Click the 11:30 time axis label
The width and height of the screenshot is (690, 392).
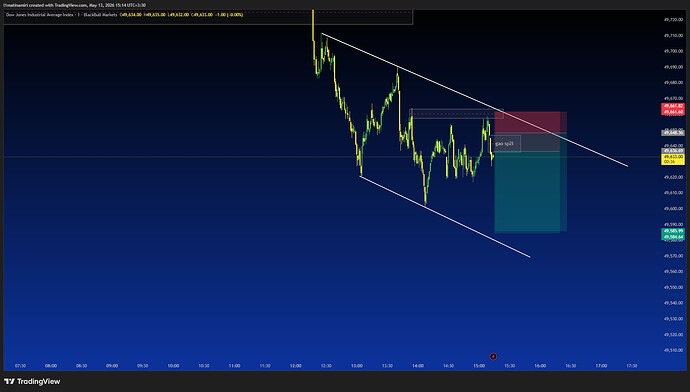[265, 366]
